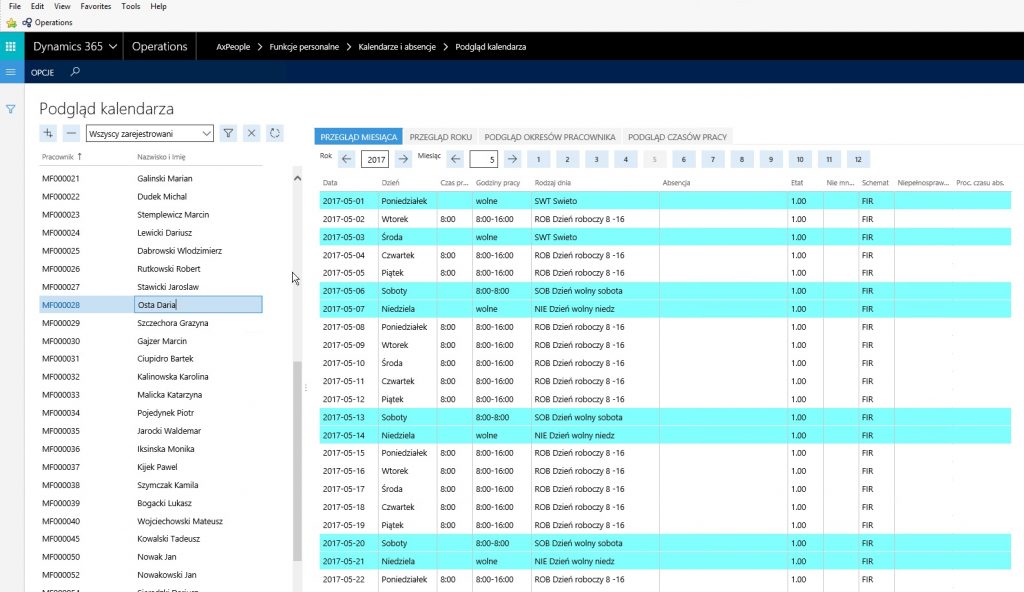
Task: Sort by Pracownik column header
Action: [61, 157]
